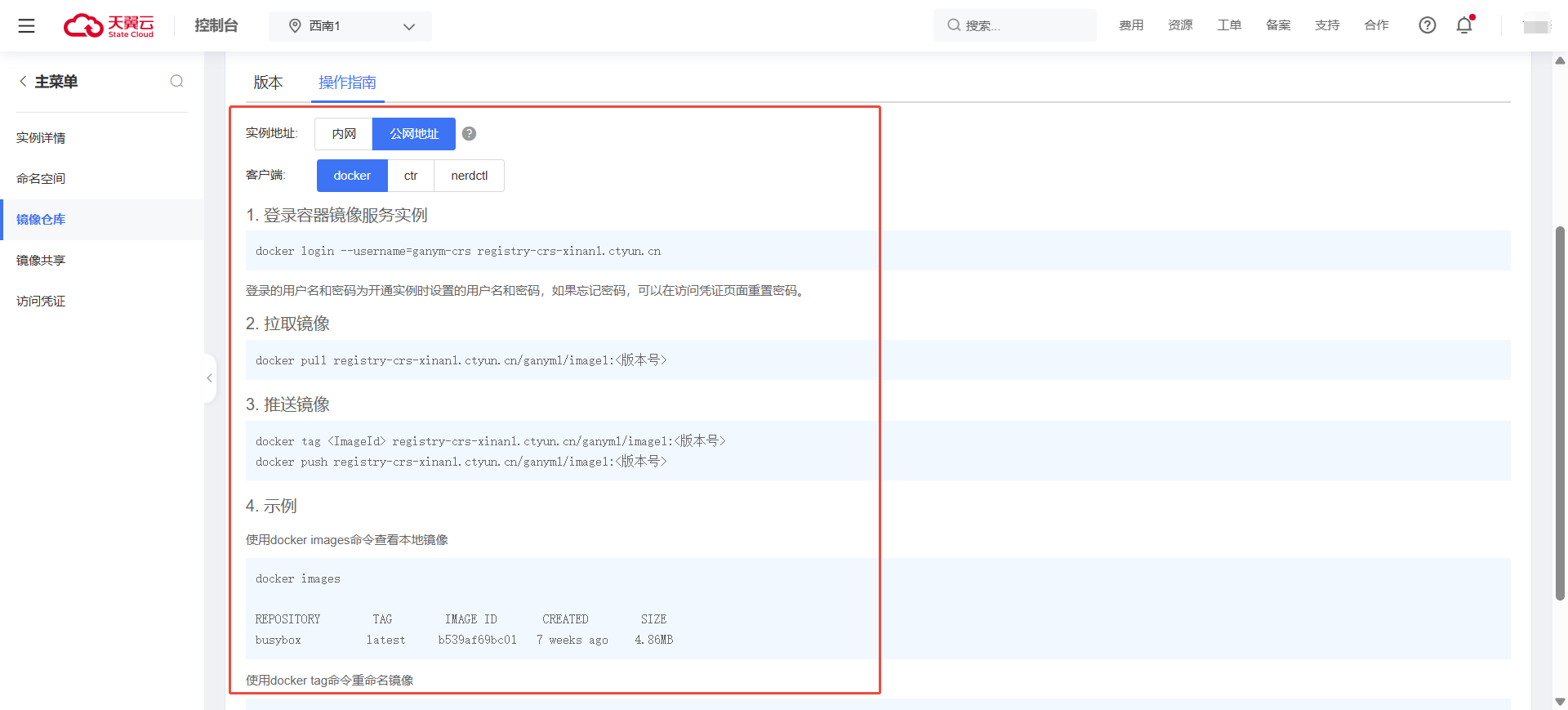The height and width of the screenshot is (710, 1568).
Task: Click the State Cloud logo
Action: [109, 26]
